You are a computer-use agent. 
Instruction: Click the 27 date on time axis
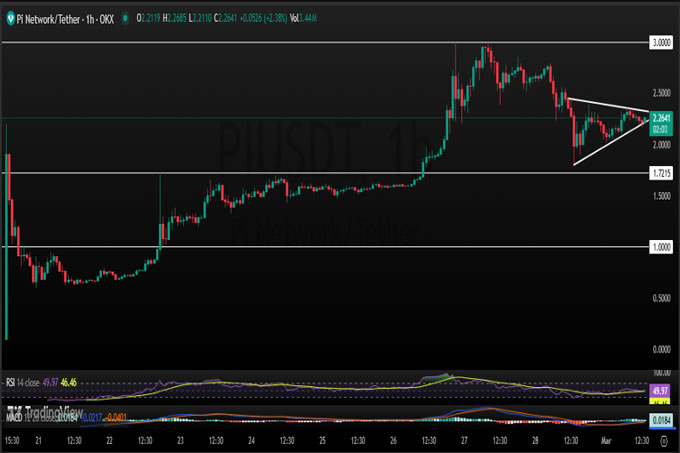pos(466,441)
